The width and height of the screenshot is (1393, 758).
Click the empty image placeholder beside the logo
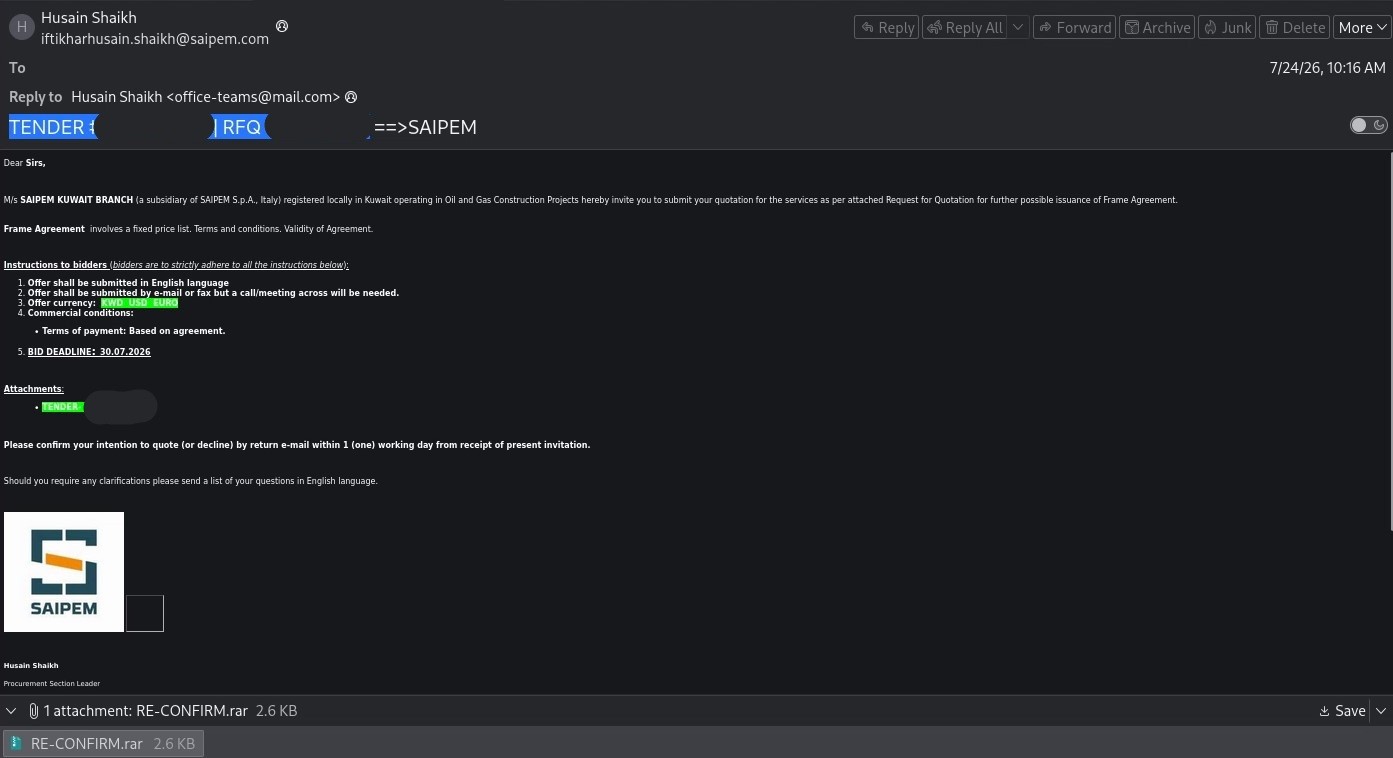tap(145, 614)
